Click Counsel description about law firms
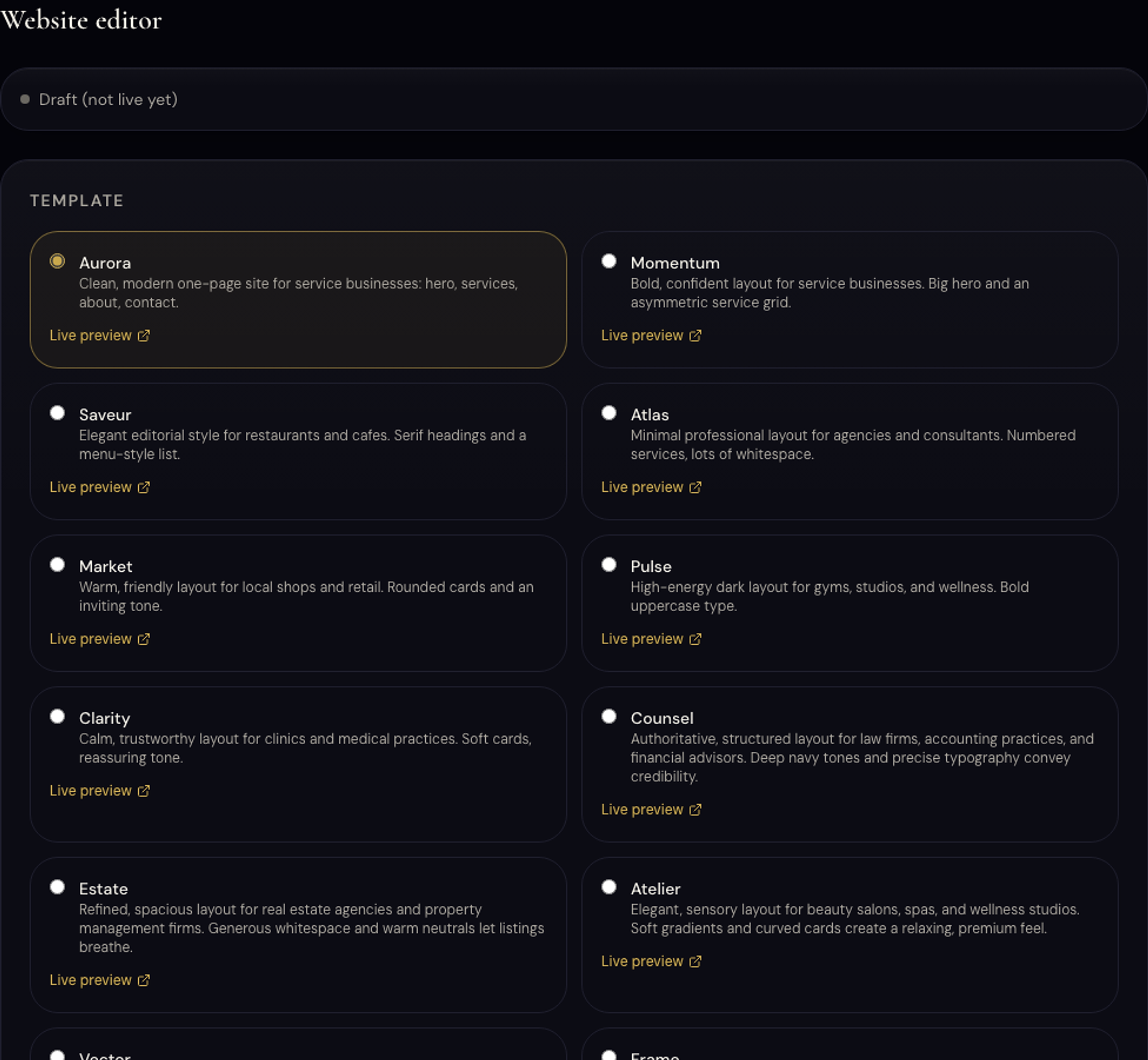 [862, 758]
